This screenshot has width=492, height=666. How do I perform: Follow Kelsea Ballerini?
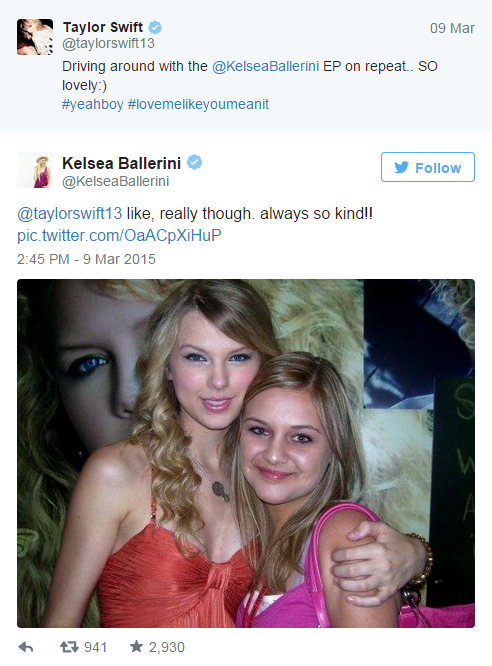coord(427,167)
